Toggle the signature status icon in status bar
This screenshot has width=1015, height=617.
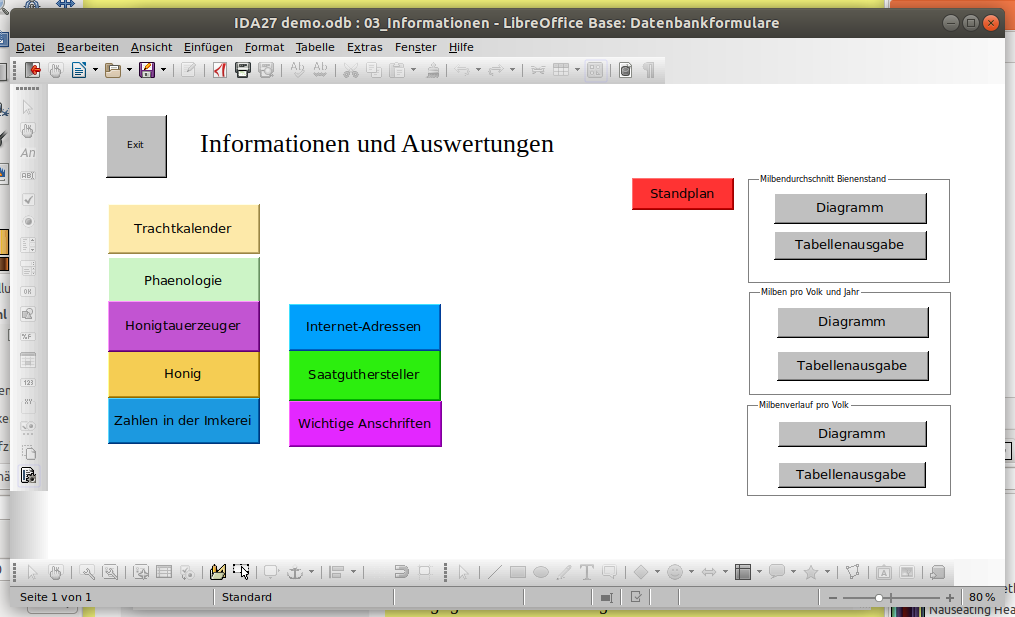(x=636, y=597)
